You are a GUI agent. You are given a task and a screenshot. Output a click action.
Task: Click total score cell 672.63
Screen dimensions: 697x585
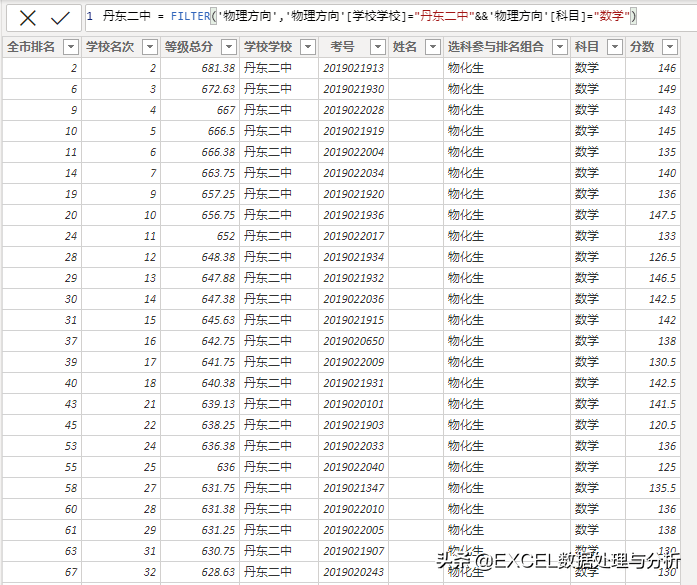click(200, 89)
